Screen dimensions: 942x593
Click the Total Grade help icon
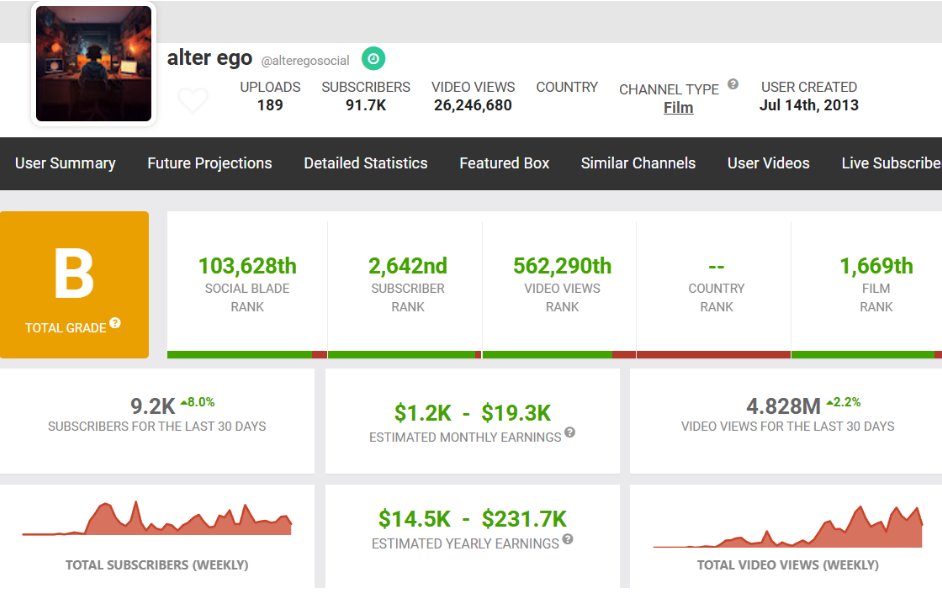115,323
